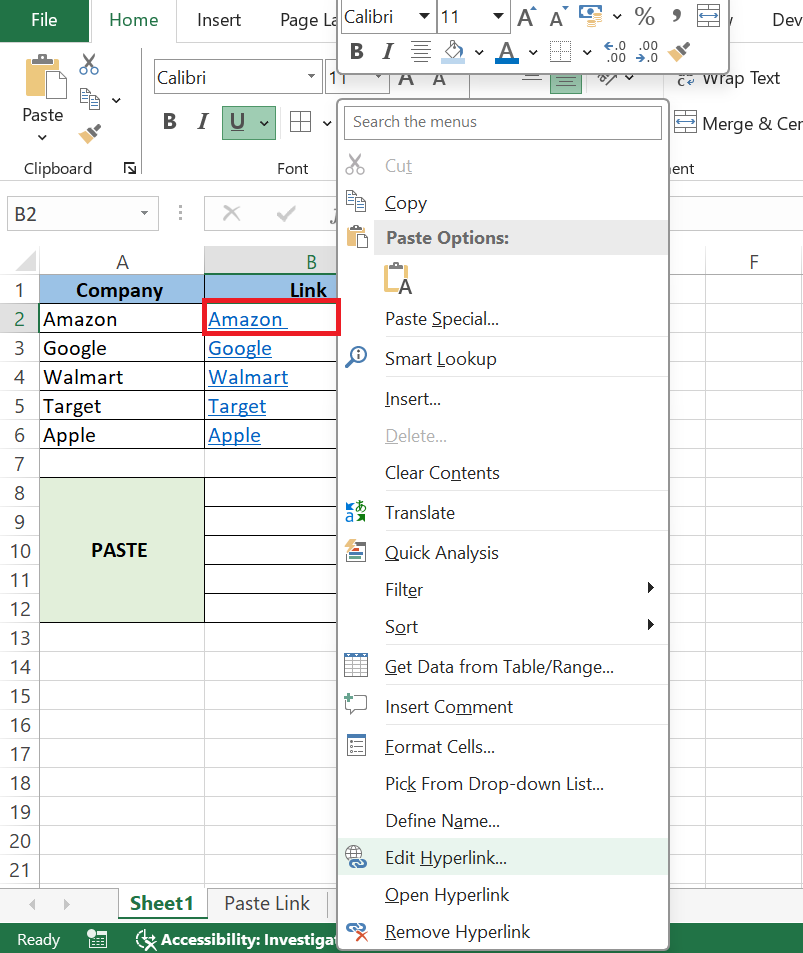Choose Remove Hyperlink in context menu

[503, 932]
